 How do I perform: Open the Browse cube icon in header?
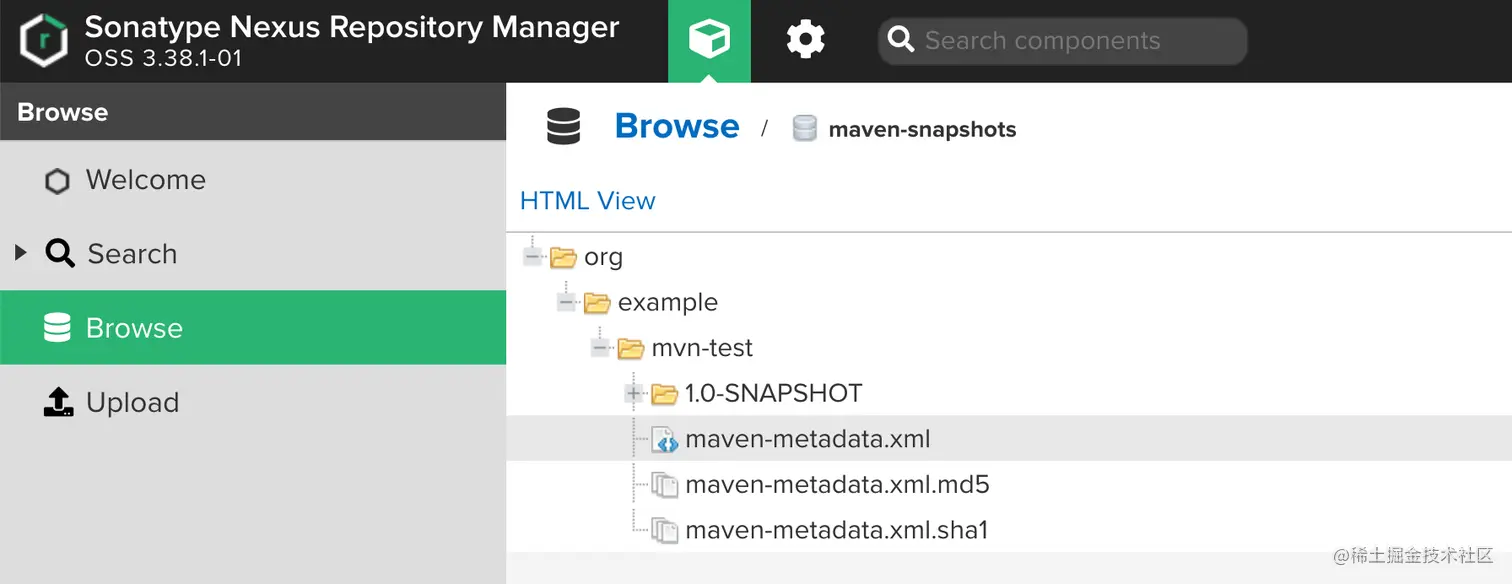click(709, 40)
